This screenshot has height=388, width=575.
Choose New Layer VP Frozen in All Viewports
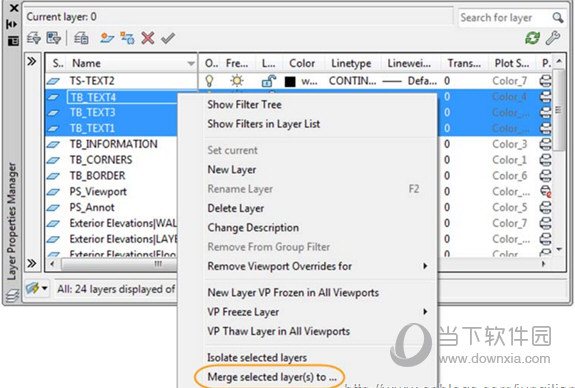click(x=293, y=293)
